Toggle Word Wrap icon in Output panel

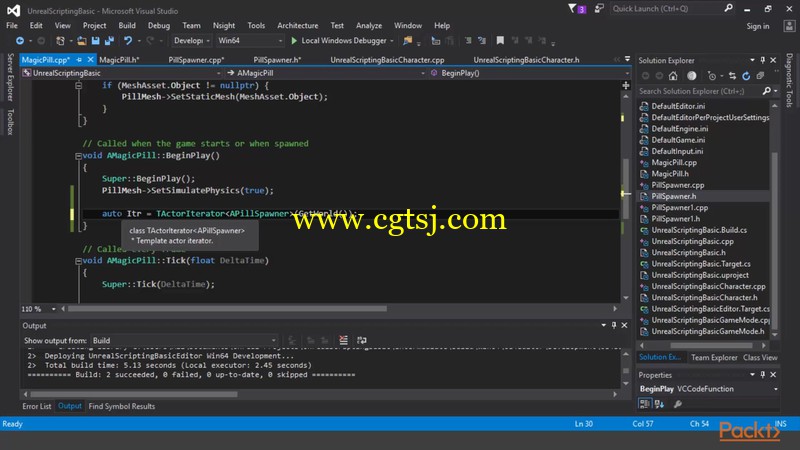pyautogui.click(x=362, y=340)
